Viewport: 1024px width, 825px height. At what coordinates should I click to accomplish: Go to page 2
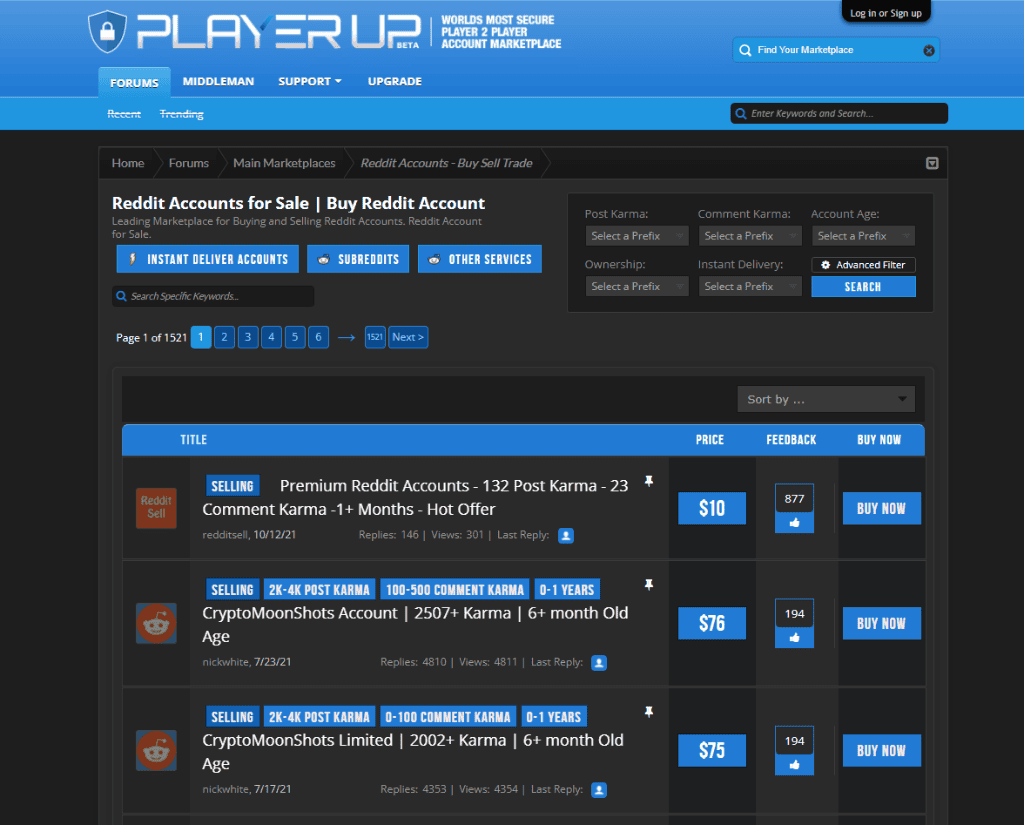[x=224, y=337]
